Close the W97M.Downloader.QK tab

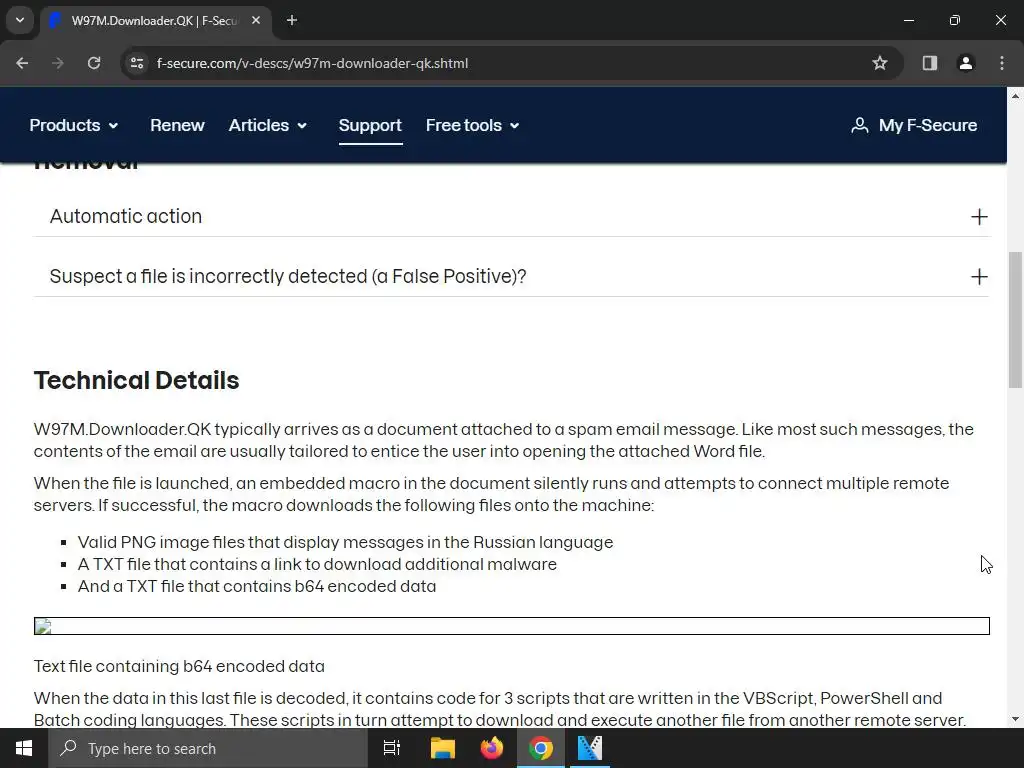coord(256,20)
